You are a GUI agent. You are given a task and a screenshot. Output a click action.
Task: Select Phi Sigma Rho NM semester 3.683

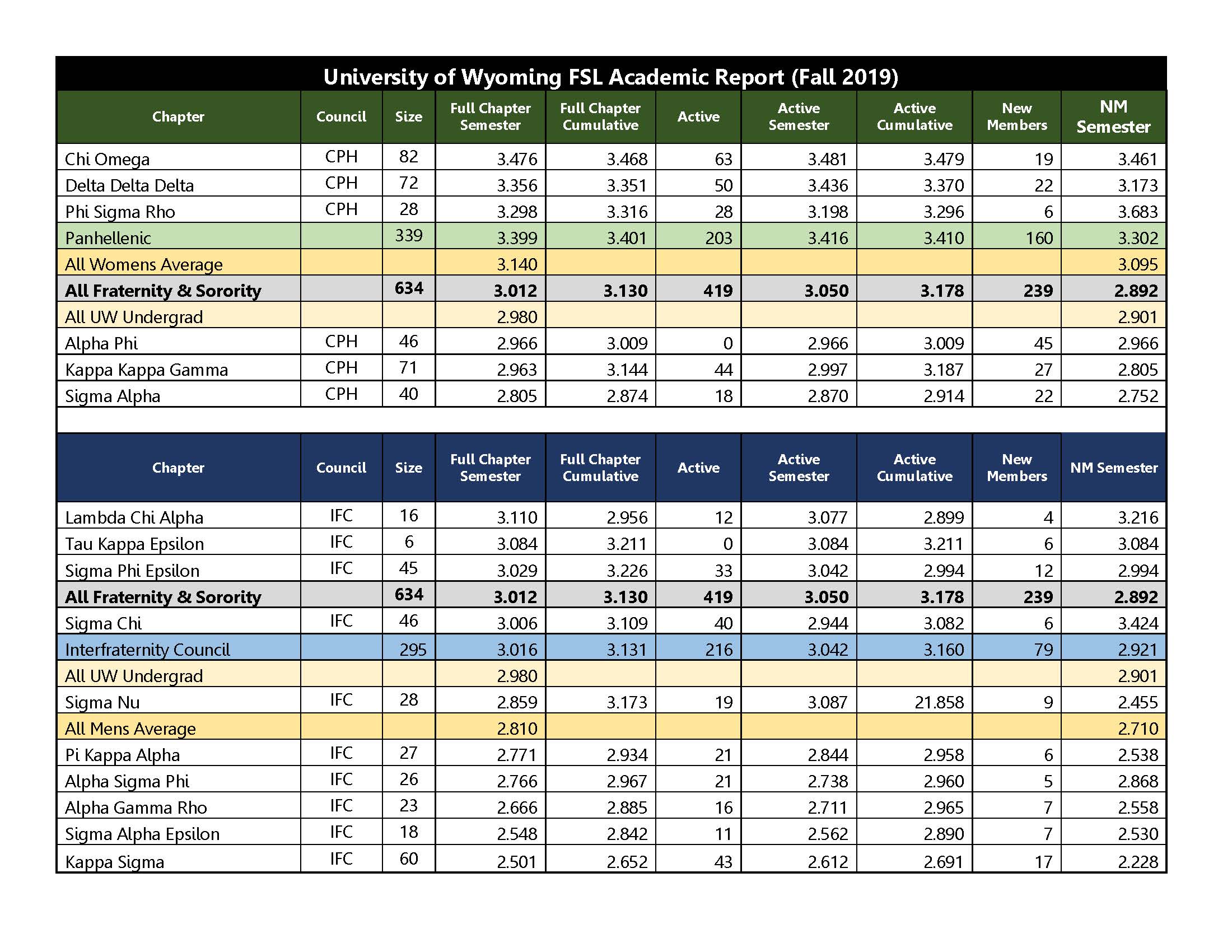point(1137,212)
